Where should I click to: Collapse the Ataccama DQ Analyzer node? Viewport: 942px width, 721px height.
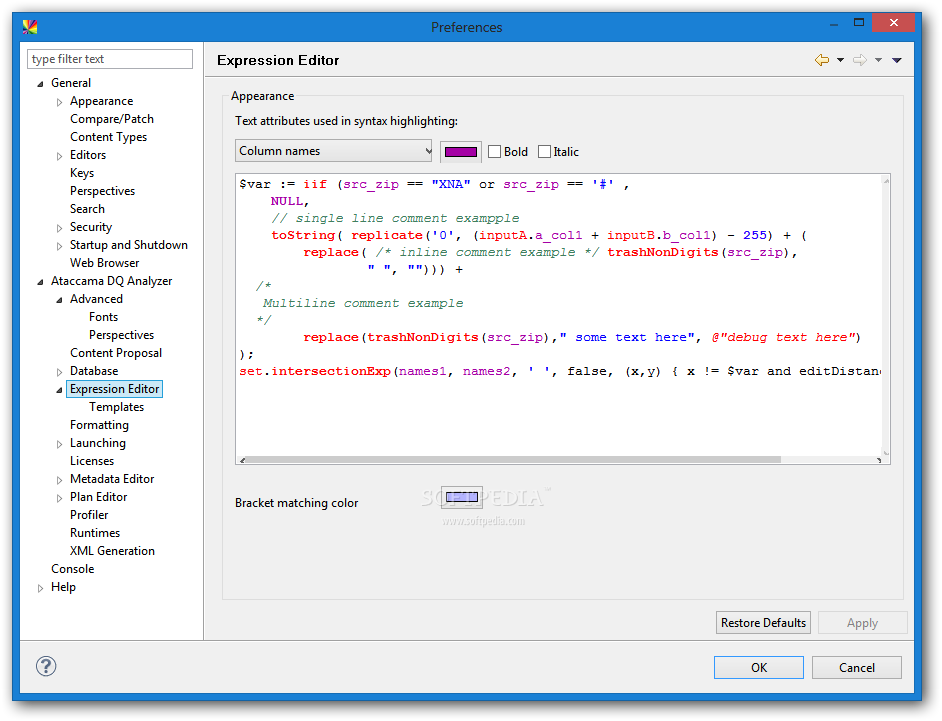click(x=40, y=282)
